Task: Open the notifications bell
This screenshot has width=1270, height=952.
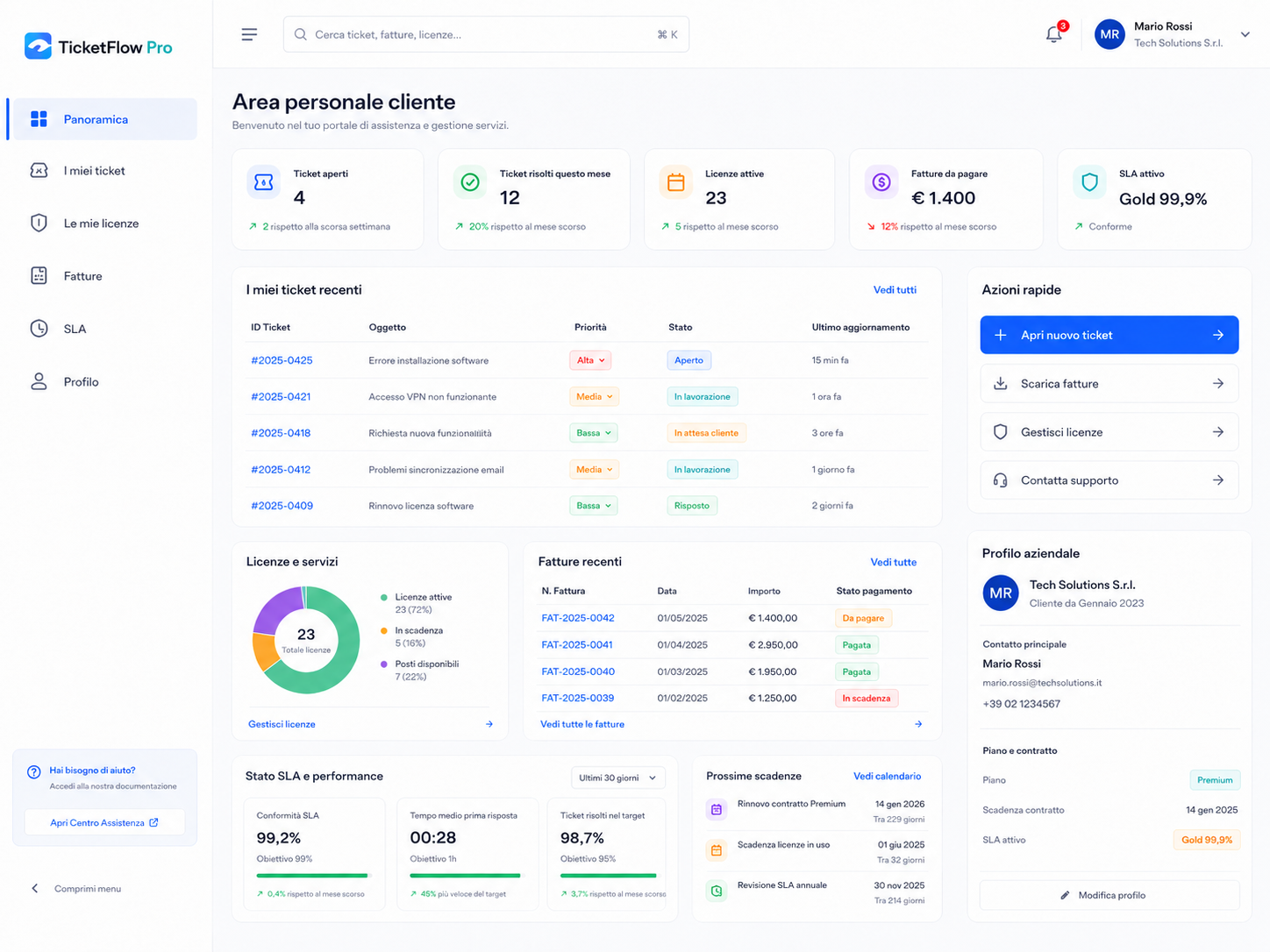Action: tap(1054, 34)
